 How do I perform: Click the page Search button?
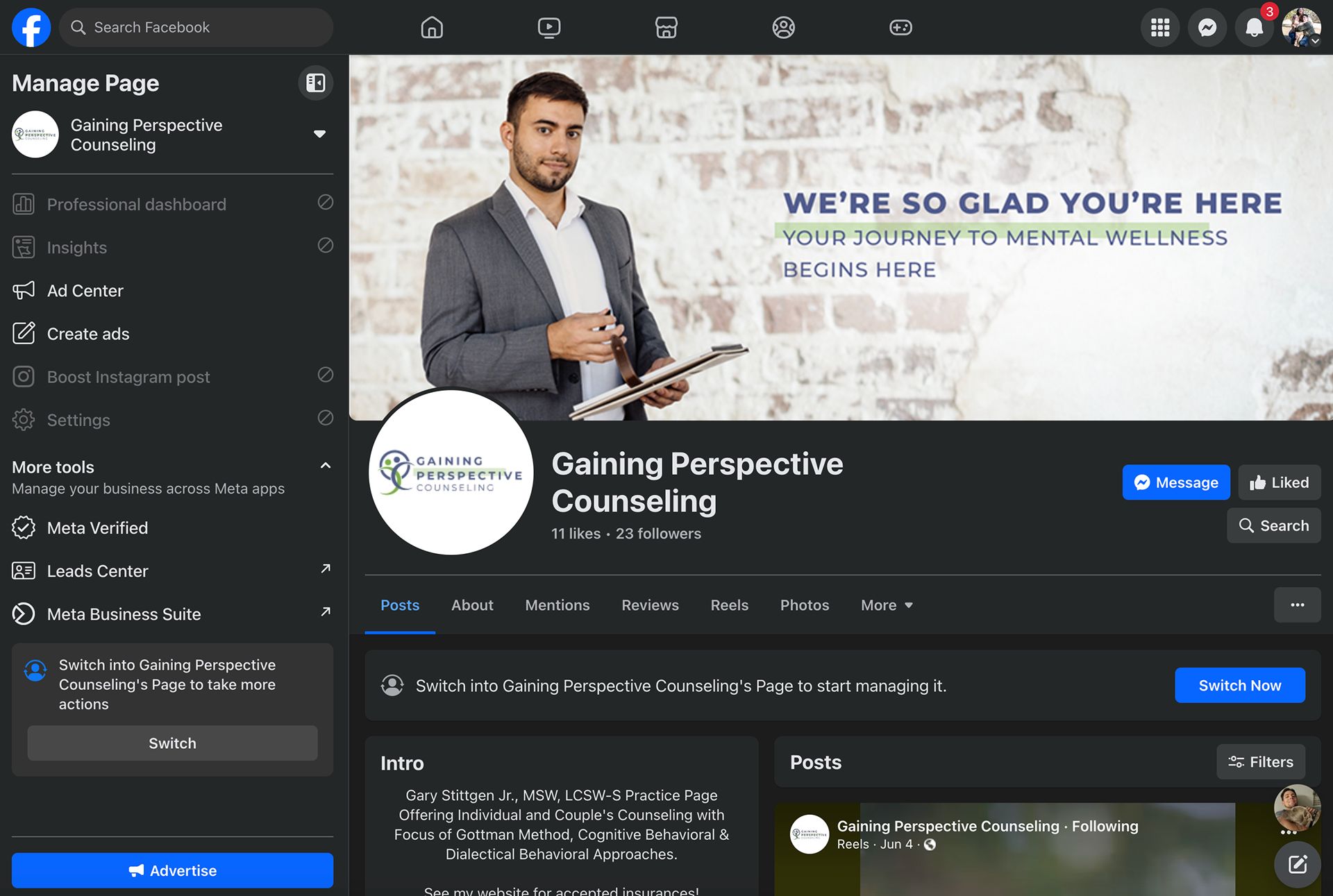[1273, 525]
